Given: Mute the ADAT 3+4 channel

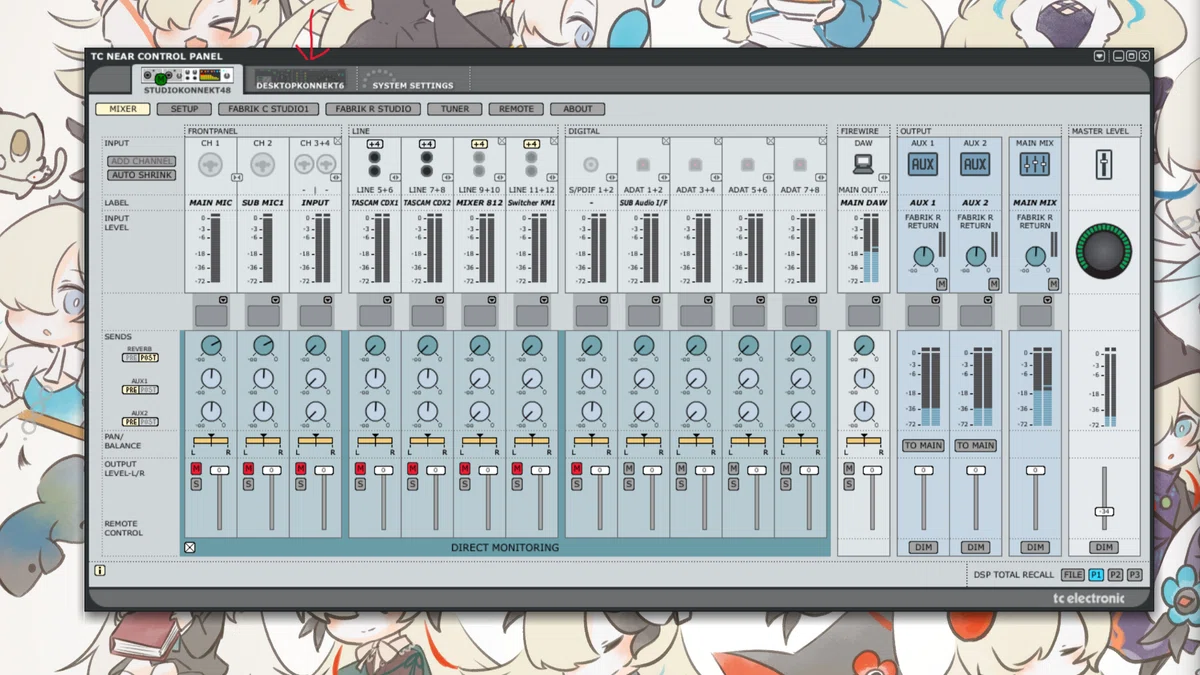Looking at the screenshot, I should pyautogui.click(x=680, y=469).
